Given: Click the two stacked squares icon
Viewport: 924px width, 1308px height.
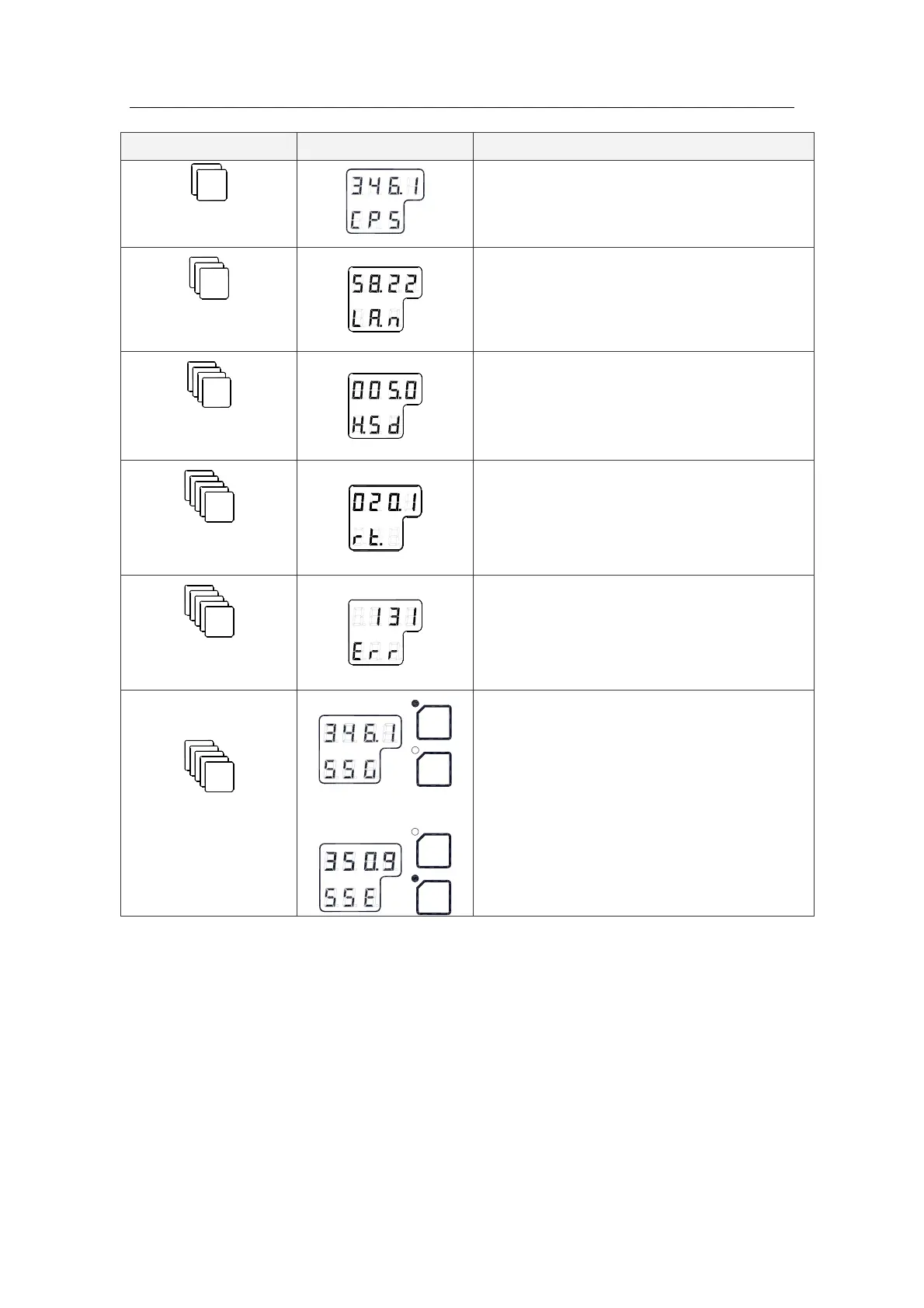Looking at the screenshot, I should pos(209,183).
